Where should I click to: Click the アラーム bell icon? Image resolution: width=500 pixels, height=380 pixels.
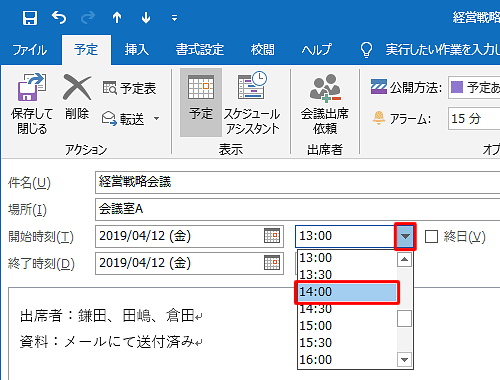pos(379,118)
